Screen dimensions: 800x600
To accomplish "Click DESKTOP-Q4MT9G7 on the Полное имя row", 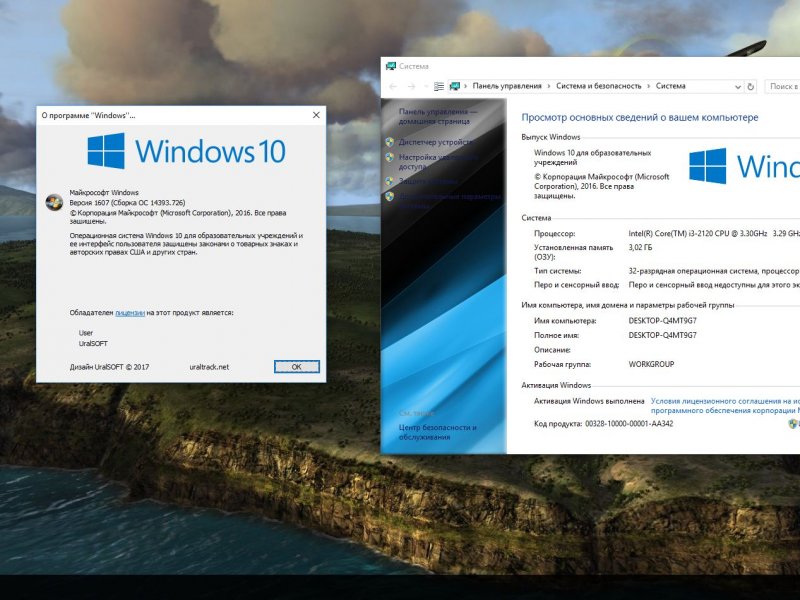I will tap(662, 335).
